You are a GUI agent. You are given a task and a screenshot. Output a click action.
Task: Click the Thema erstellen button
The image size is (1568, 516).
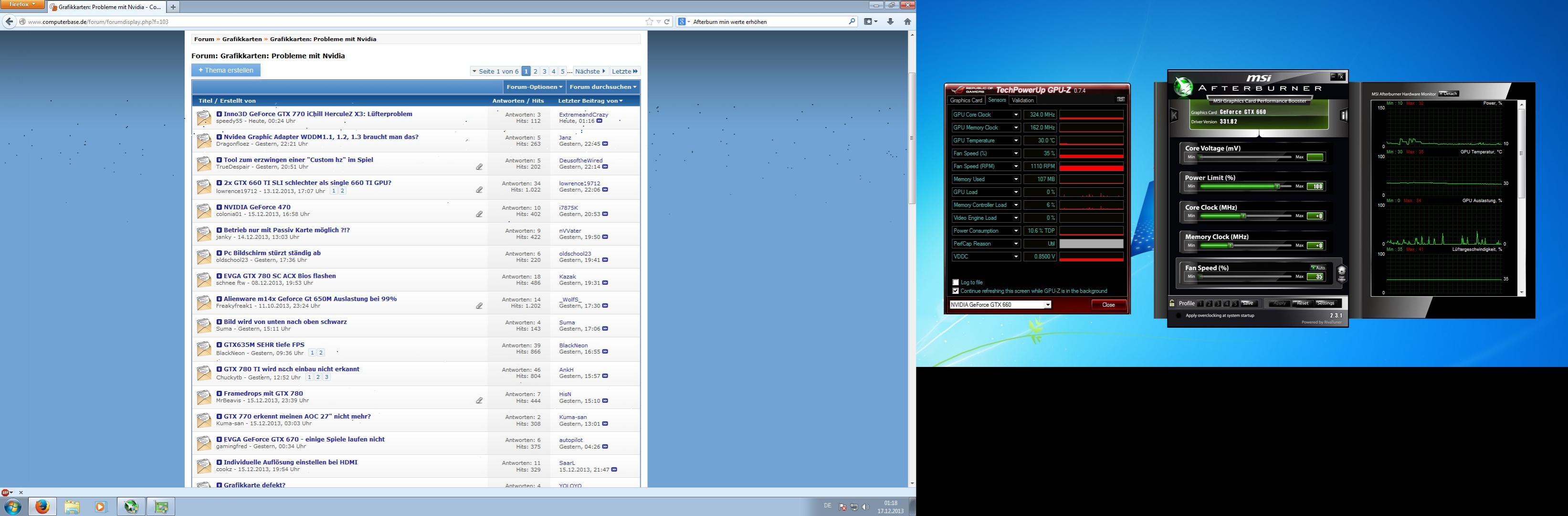[x=226, y=70]
